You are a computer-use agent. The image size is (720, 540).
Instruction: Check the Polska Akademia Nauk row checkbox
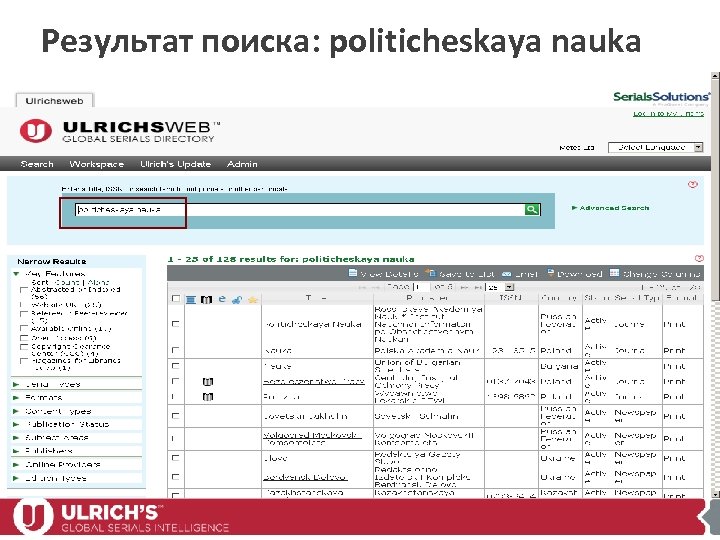click(x=175, y=350)
